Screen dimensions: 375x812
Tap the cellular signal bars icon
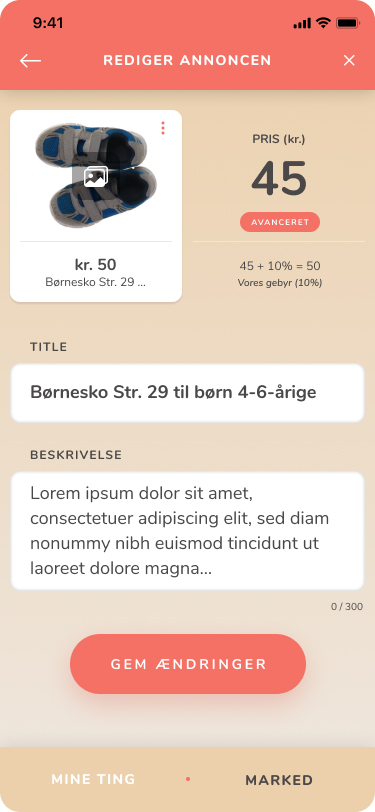coord(302,23)
